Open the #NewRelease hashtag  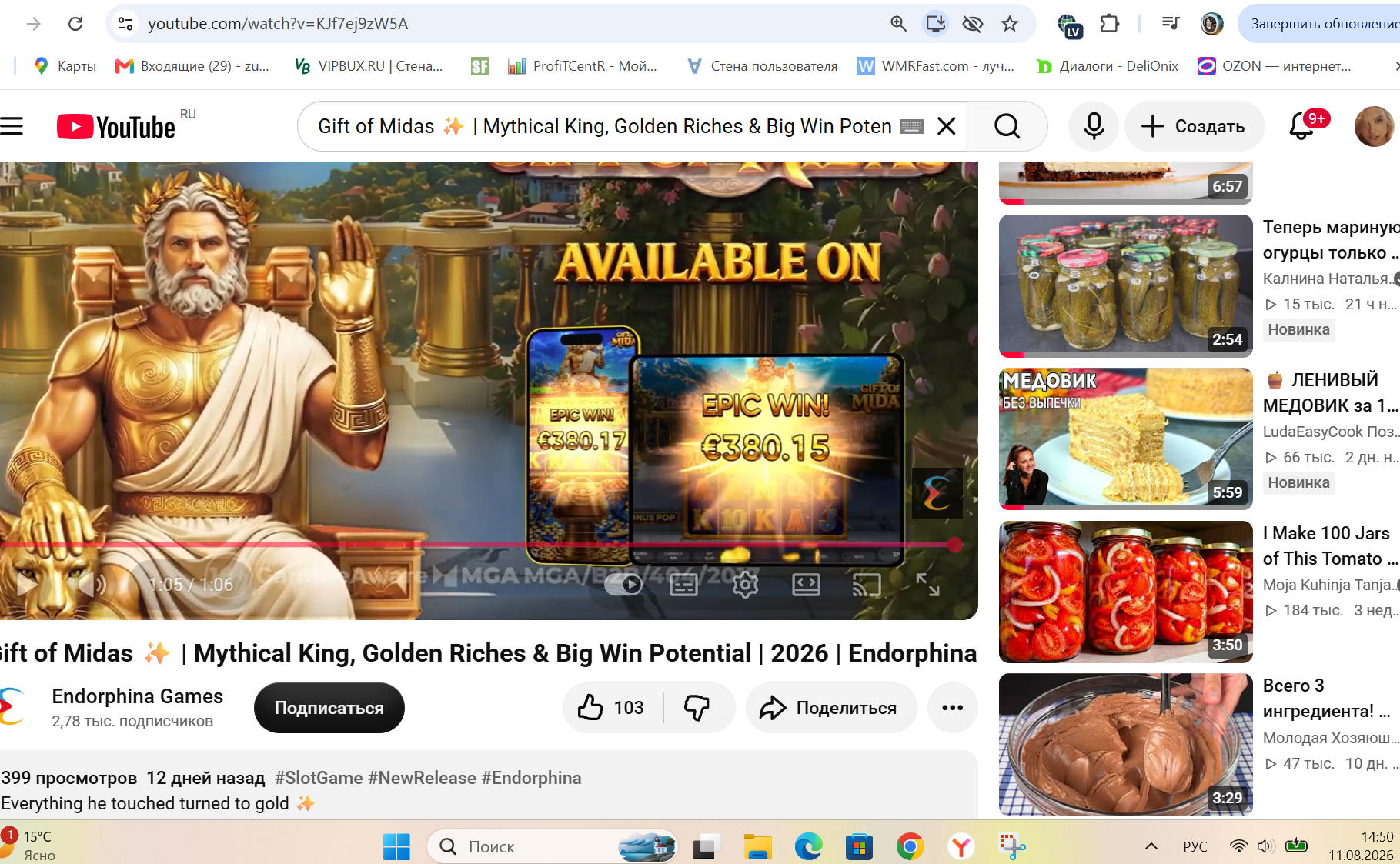[x=422, y=778]
